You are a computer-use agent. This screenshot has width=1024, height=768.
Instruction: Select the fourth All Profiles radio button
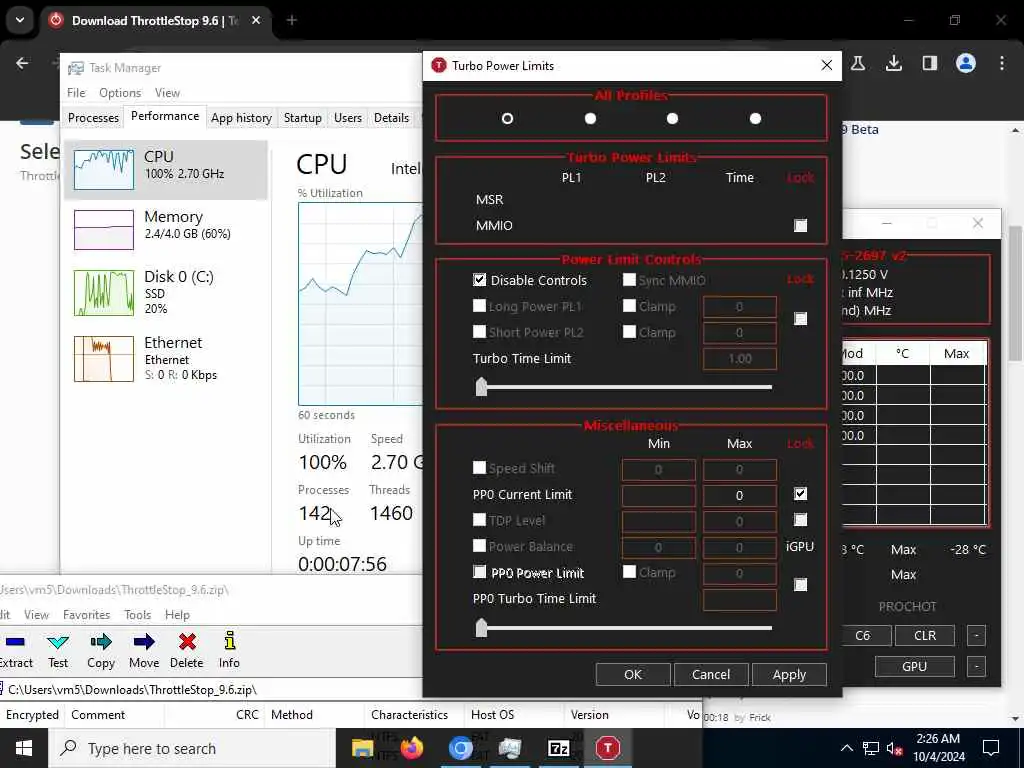pyautogui.click(x=755, y=118)
